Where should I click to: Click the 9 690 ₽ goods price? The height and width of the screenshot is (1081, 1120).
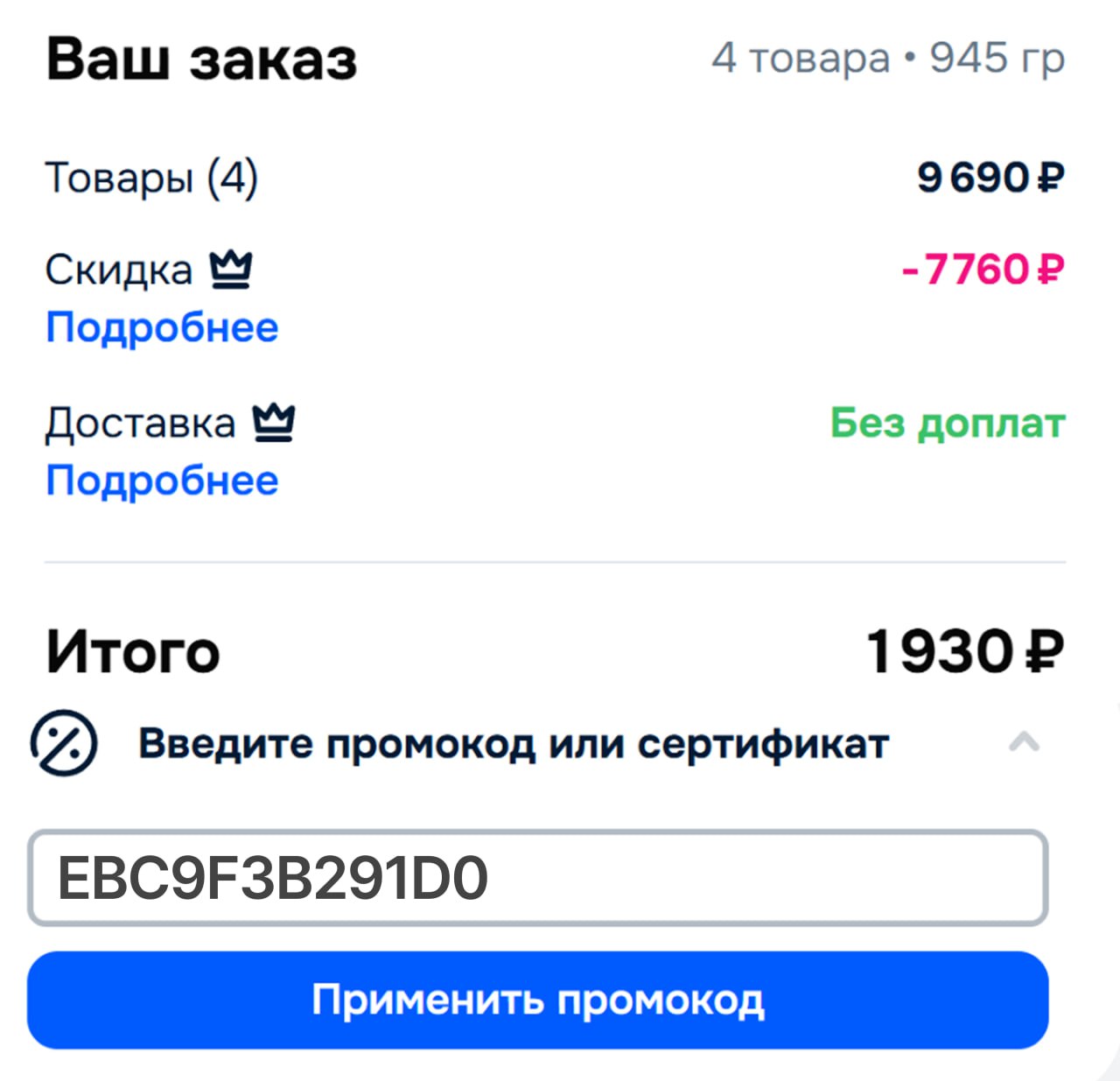coord(990,178)
